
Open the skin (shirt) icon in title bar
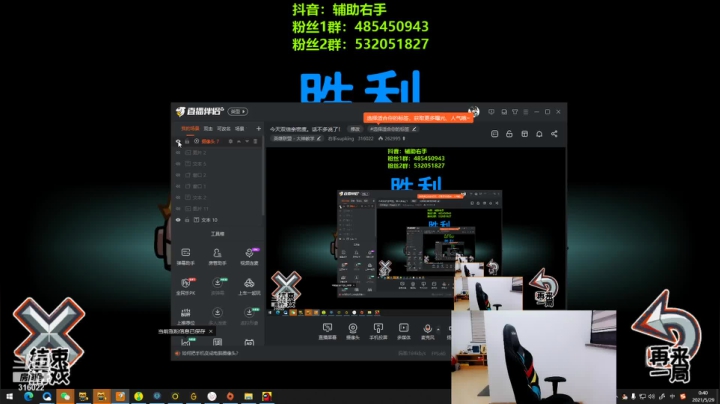click(515, 112)
